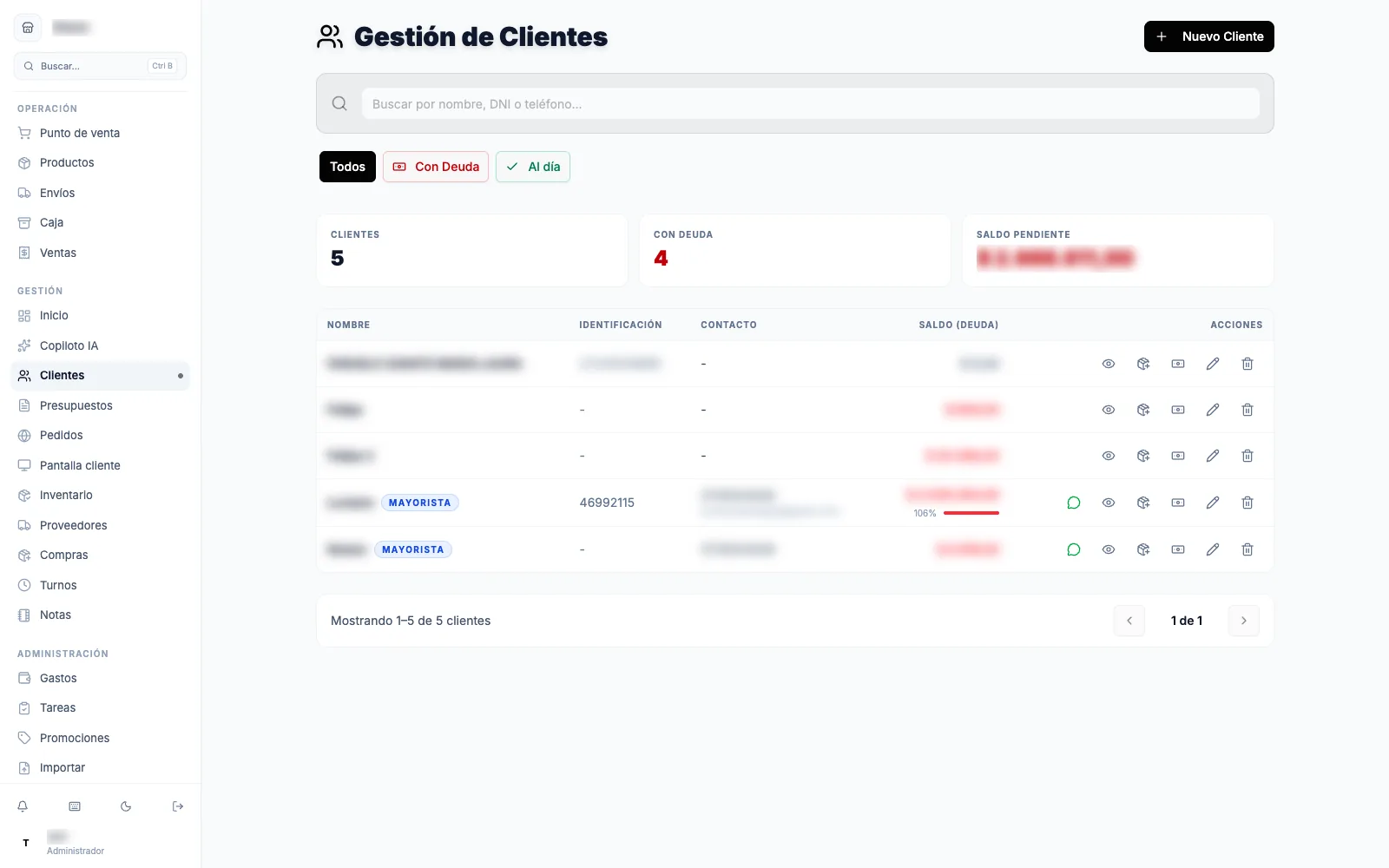The width and height of the screenshot is (1389, 868).
Task: Open the box icon for client 46992115
Action: tap(1143, 503)
